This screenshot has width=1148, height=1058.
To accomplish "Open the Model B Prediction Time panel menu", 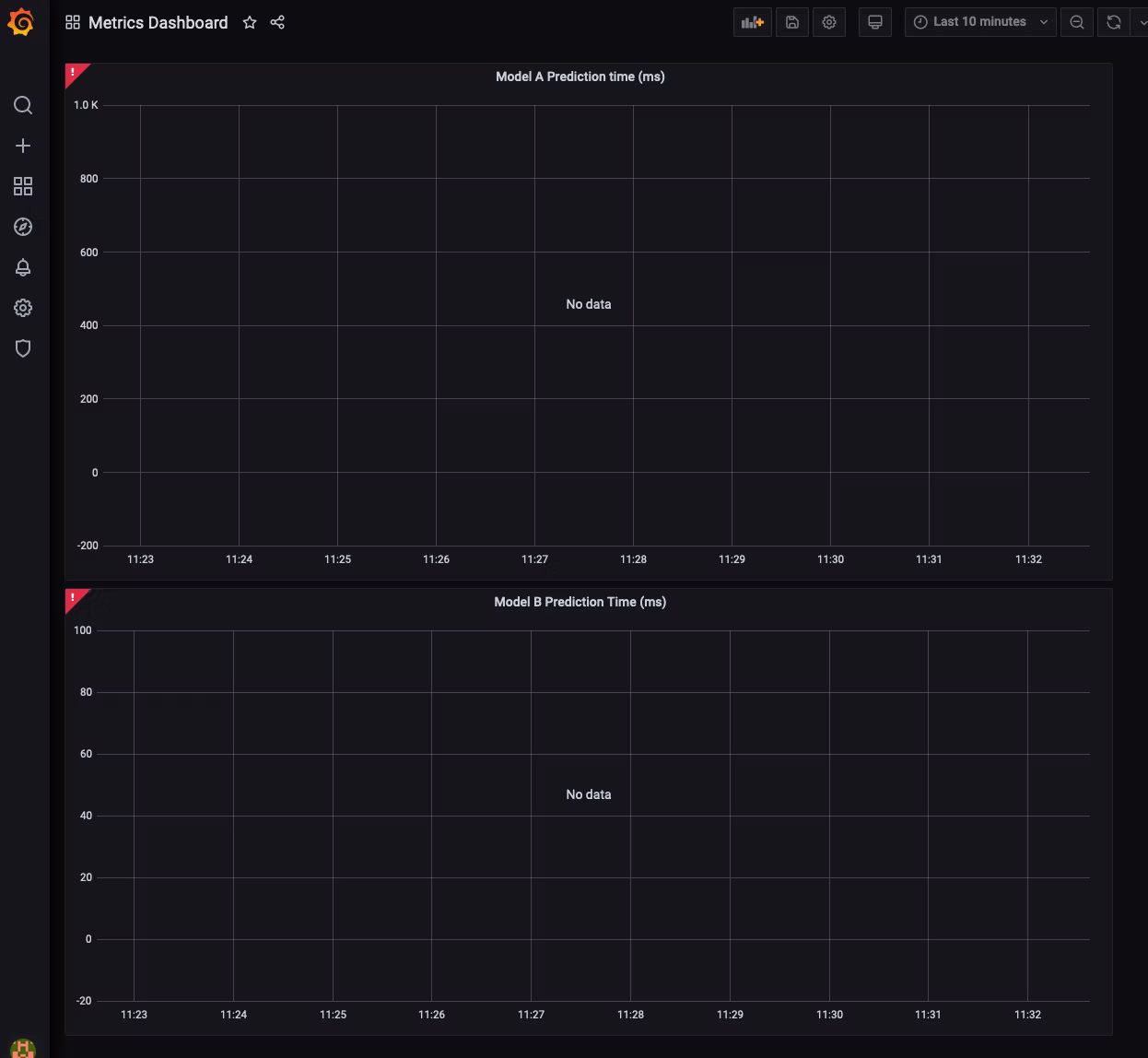I will pyautogui.click(x=580, y=602).
